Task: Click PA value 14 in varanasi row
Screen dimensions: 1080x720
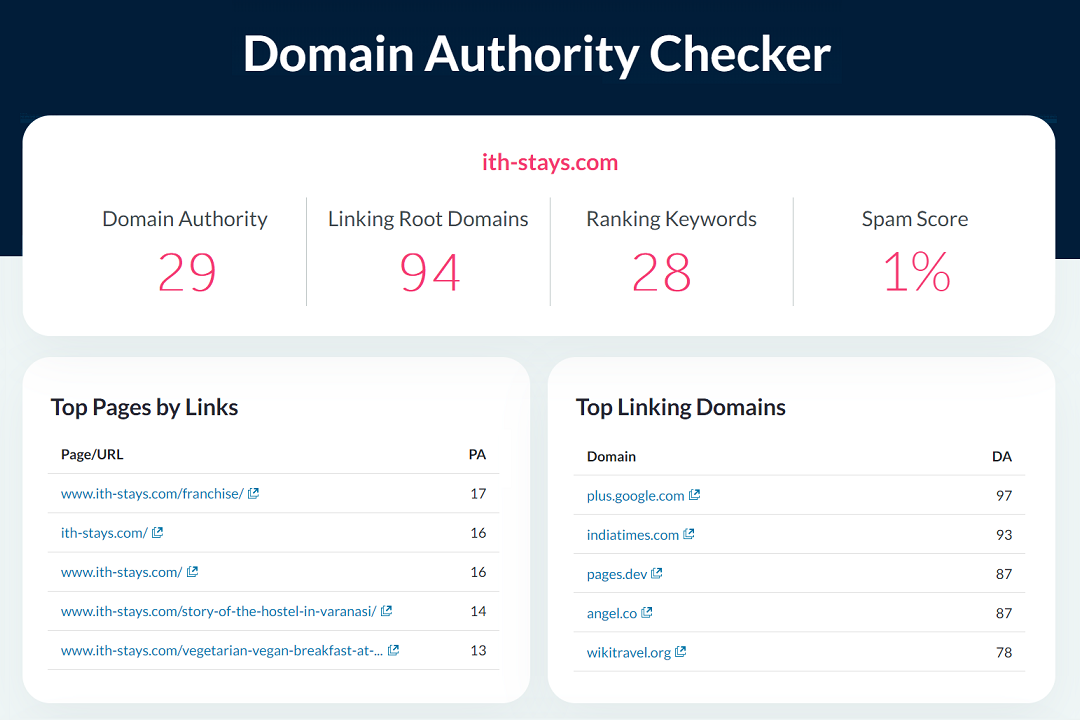Action: click(478, 611)
